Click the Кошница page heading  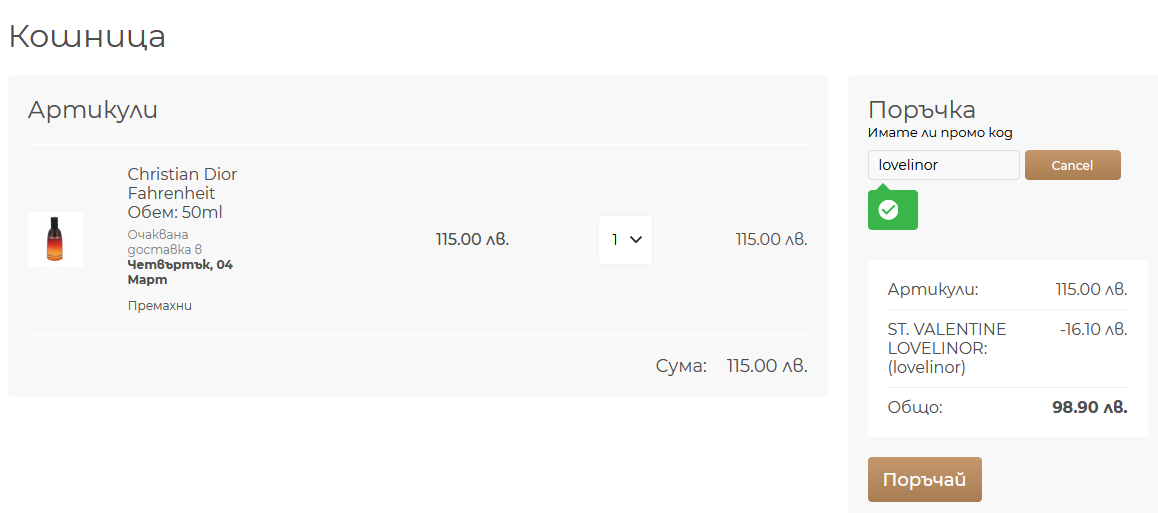click(x=87, y=37)
